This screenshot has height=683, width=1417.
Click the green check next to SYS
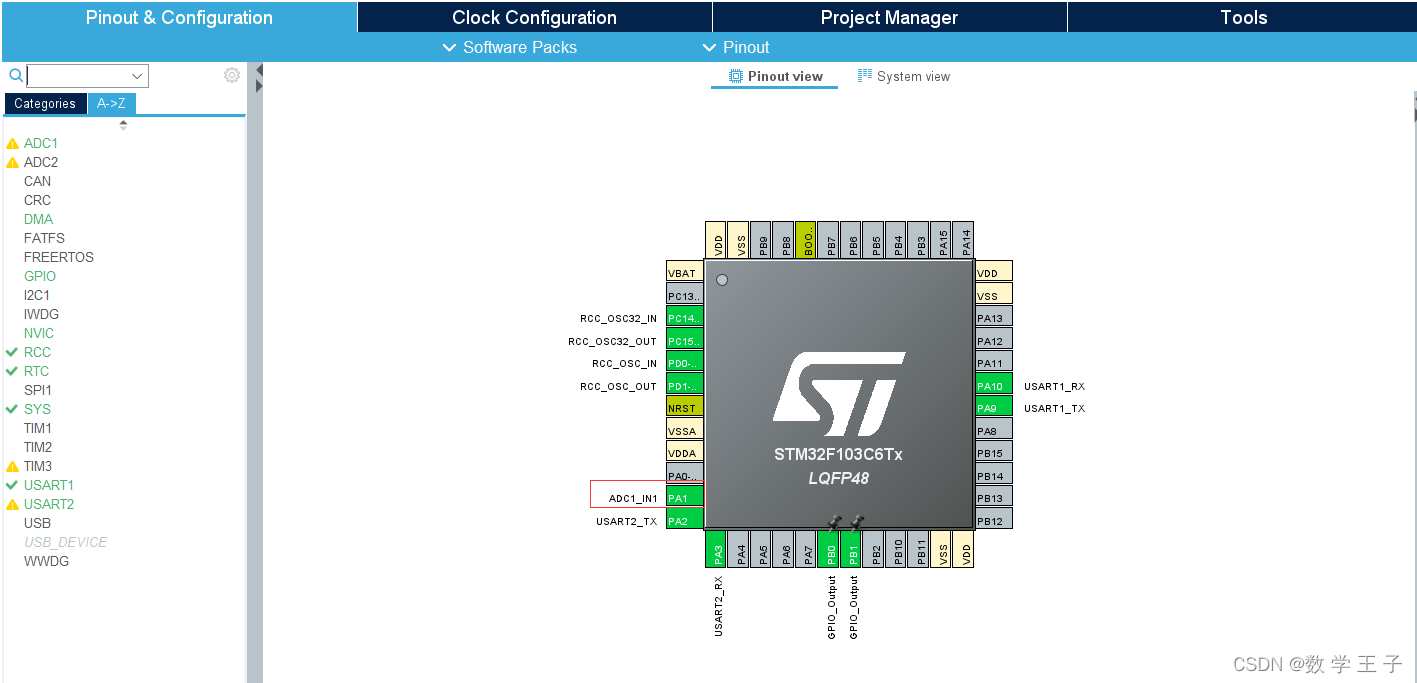pyautogui.click(x=12, y=408)
